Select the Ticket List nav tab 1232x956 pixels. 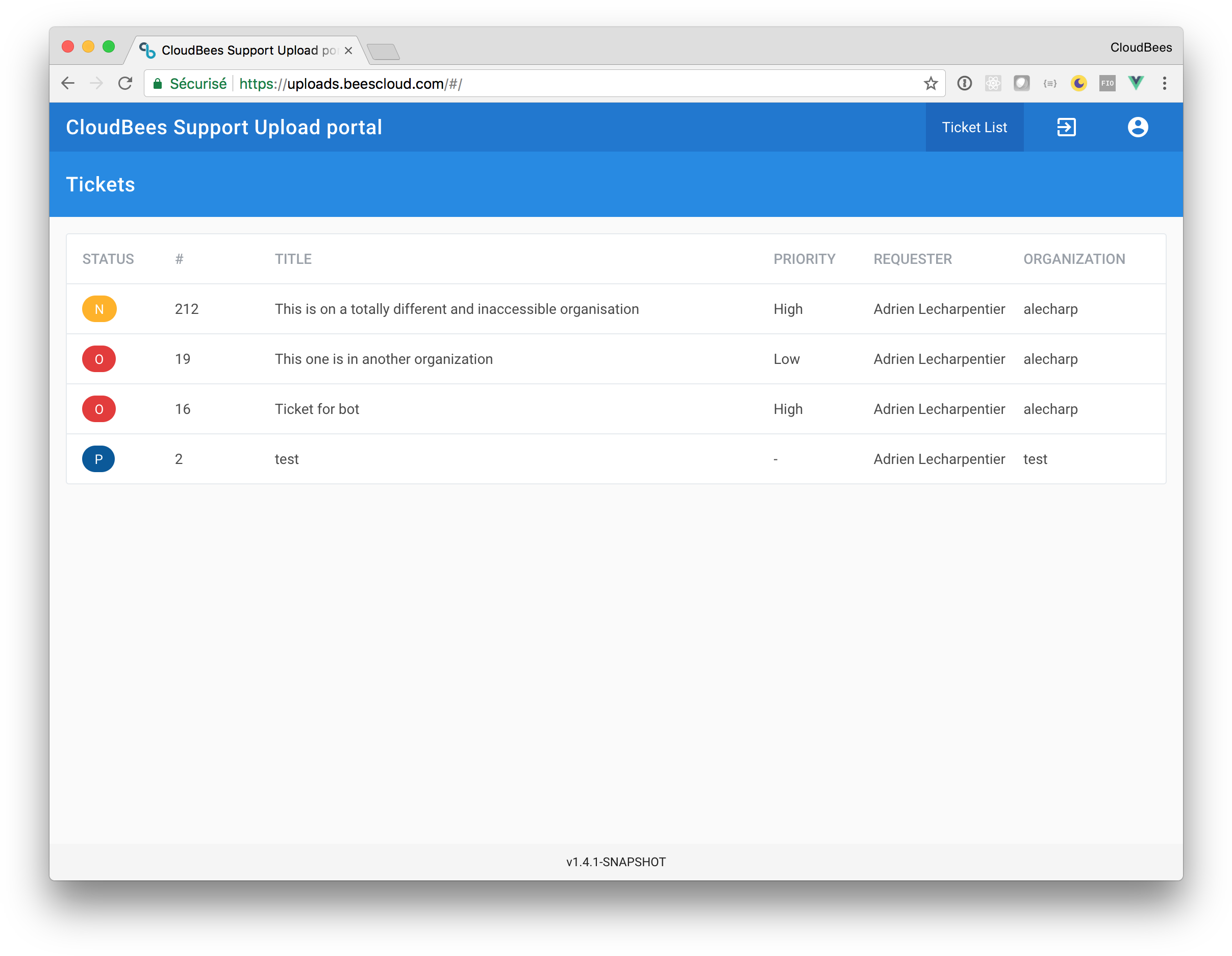pyautogui.click(x=974, y=127)
